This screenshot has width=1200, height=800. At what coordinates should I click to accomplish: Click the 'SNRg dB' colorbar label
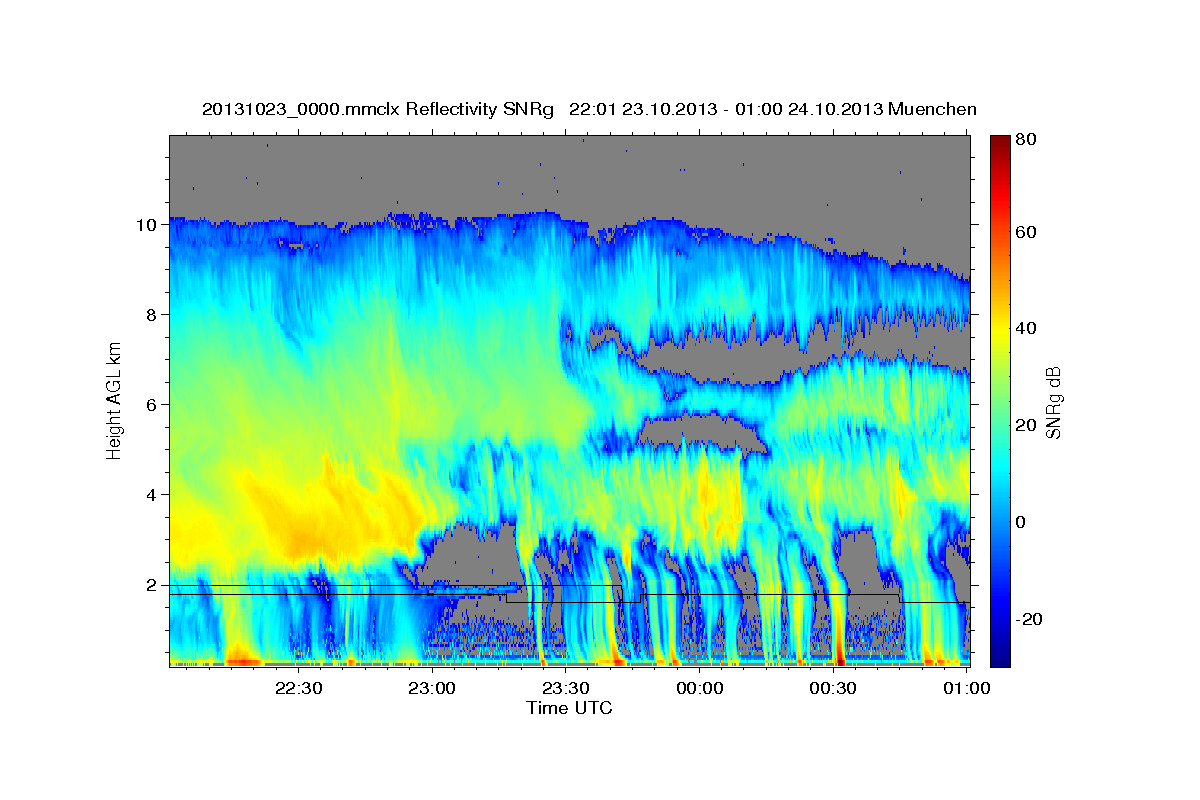(1053, 402)
